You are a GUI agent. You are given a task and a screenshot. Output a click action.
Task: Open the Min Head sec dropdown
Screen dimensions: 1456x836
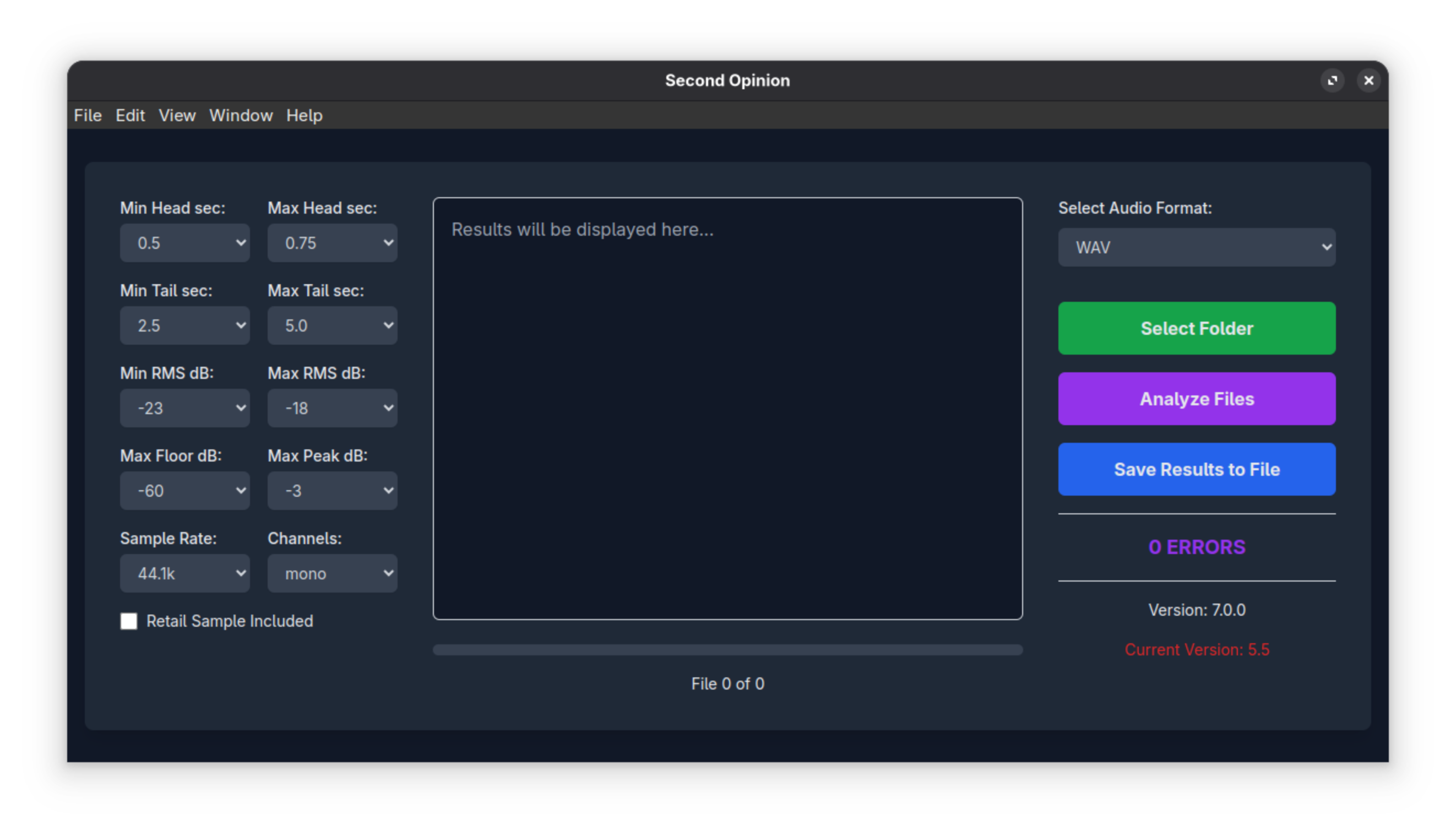pos(184,243)
